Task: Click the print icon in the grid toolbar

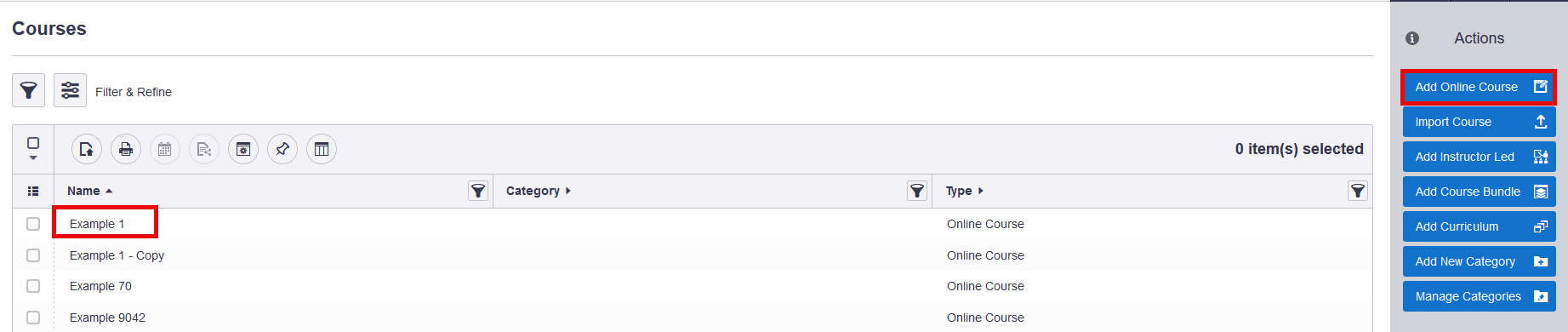Action: tap(126, 149)
